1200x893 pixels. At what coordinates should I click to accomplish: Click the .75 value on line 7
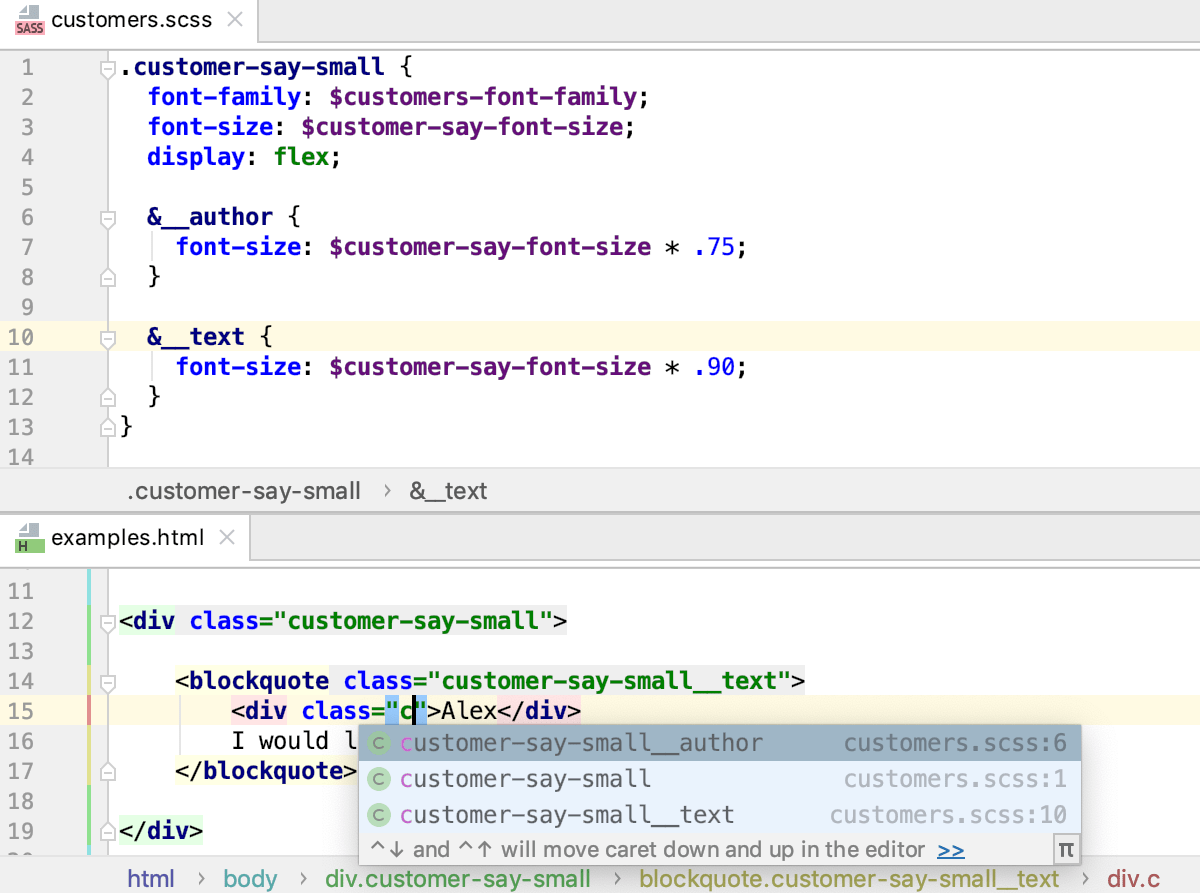coord(714,247)
